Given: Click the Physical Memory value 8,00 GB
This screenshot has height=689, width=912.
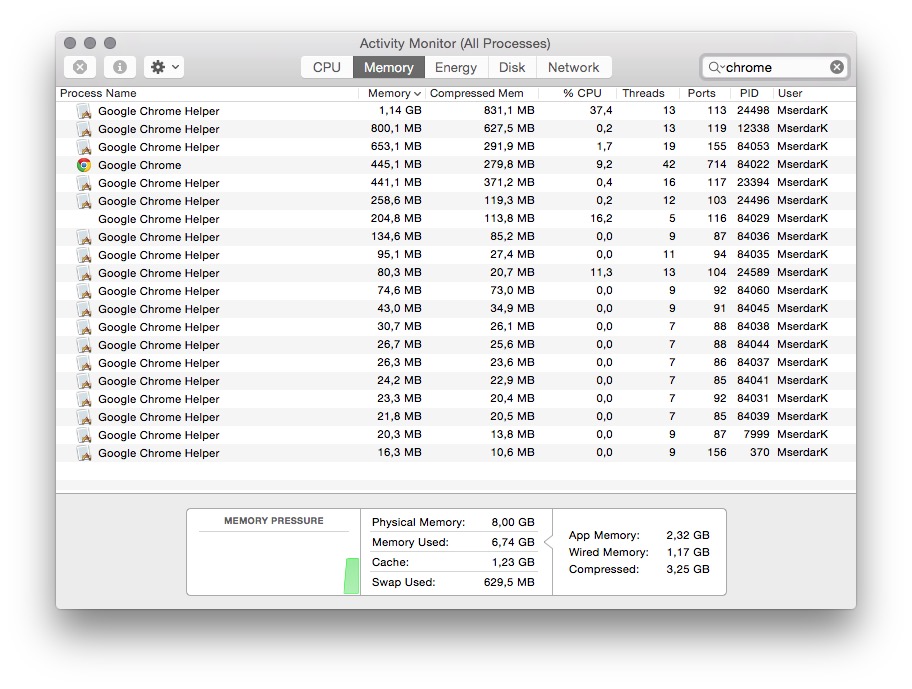Looking at the screenshot, I should pyautogui.click(x=513, y=522).
